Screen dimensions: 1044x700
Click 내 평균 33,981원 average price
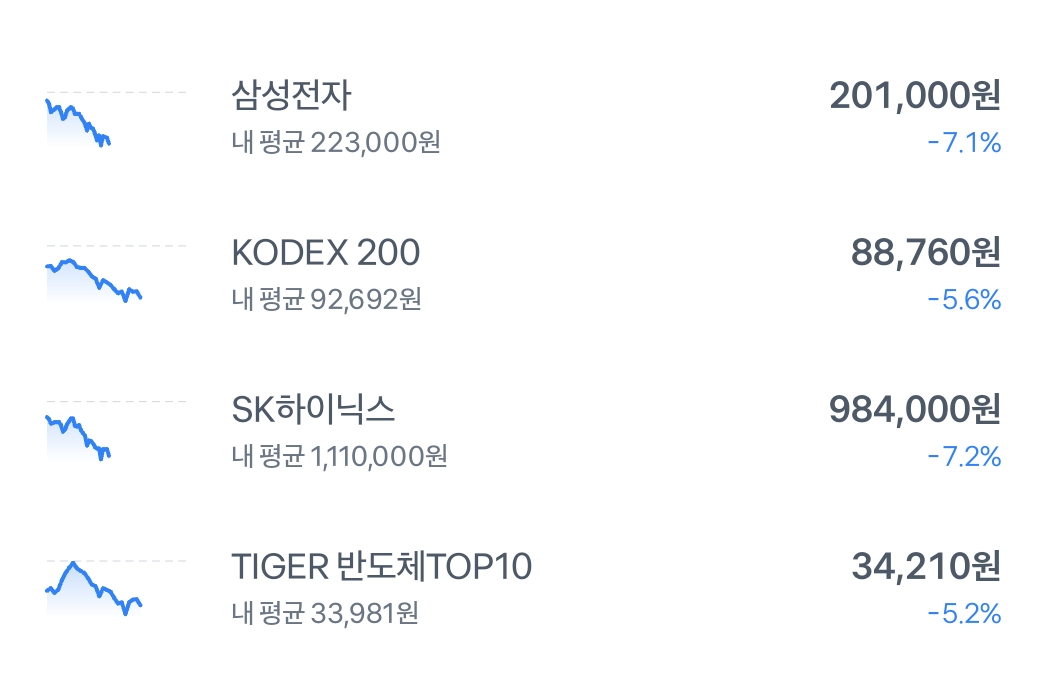pos(325,613)
